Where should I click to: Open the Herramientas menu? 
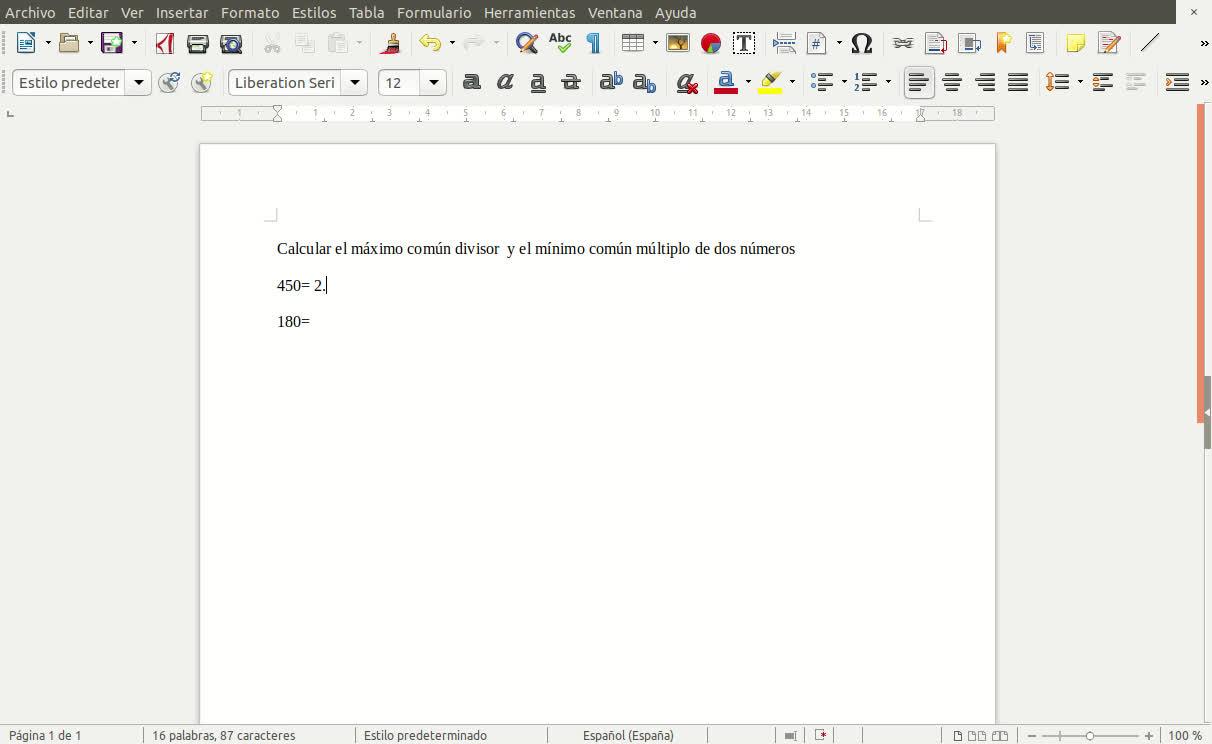[x=529, y=13]
